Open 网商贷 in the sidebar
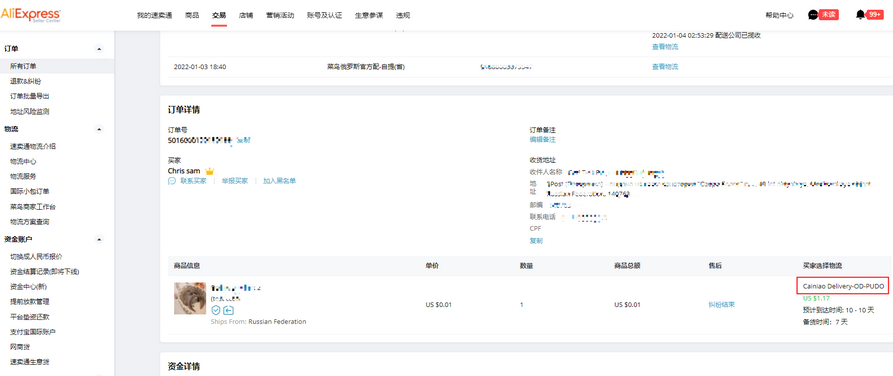Viewport: 893px width, 376px height. pos(20,346)
